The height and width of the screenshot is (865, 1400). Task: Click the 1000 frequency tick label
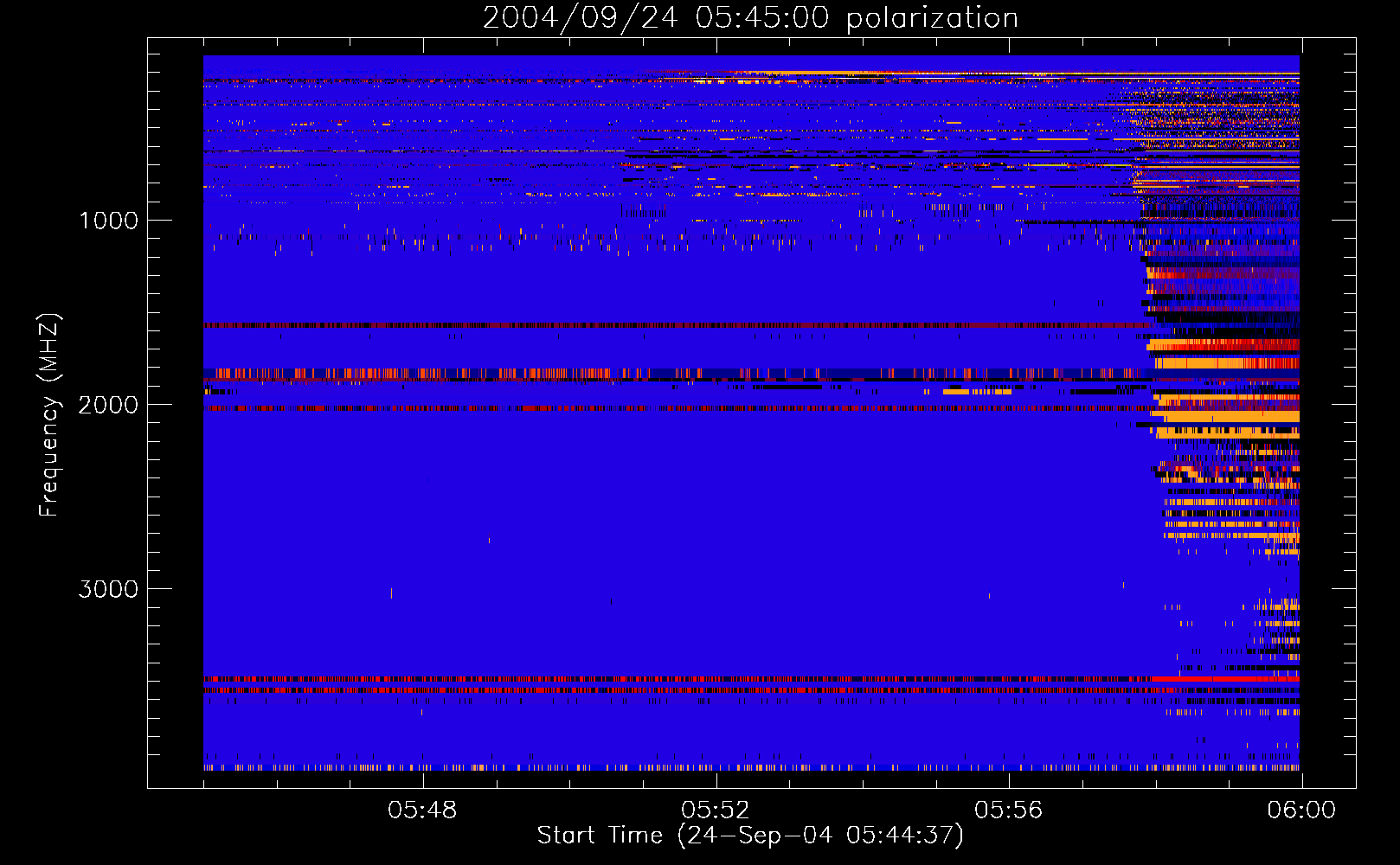click(108, 221)
